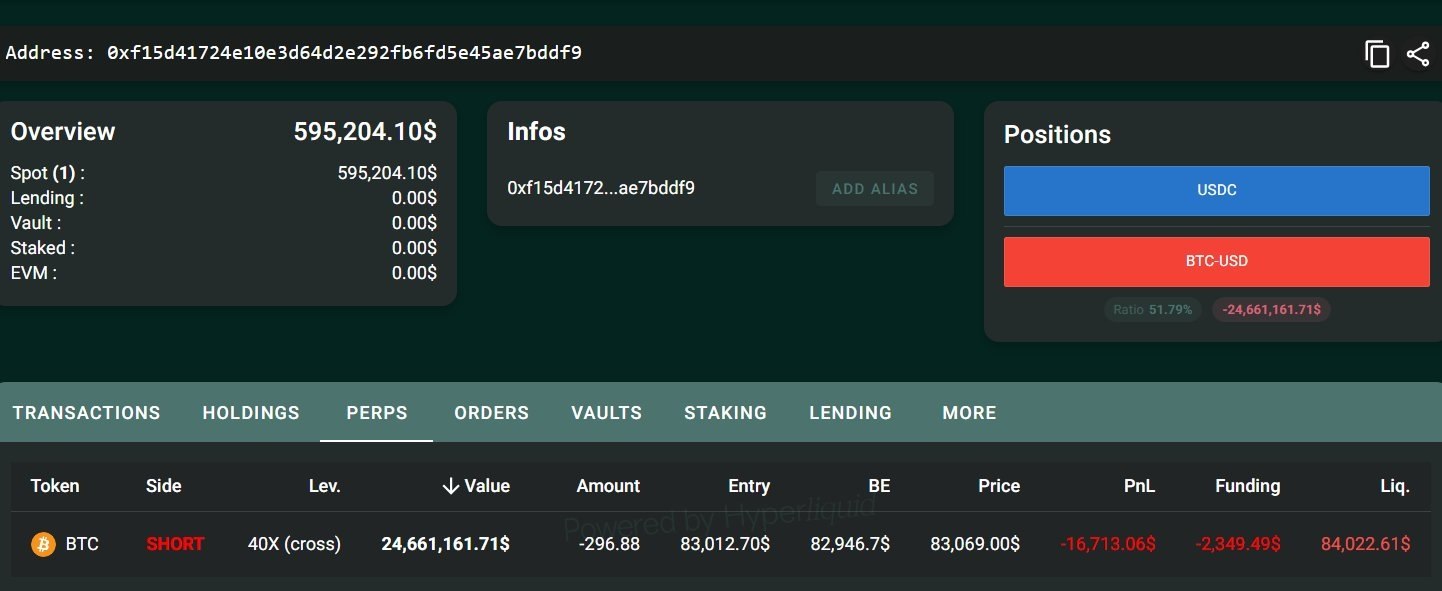Screen dimensions: 1442x591
Task: Click the Ratio 51.79% chip
Action: (1153, 310)
